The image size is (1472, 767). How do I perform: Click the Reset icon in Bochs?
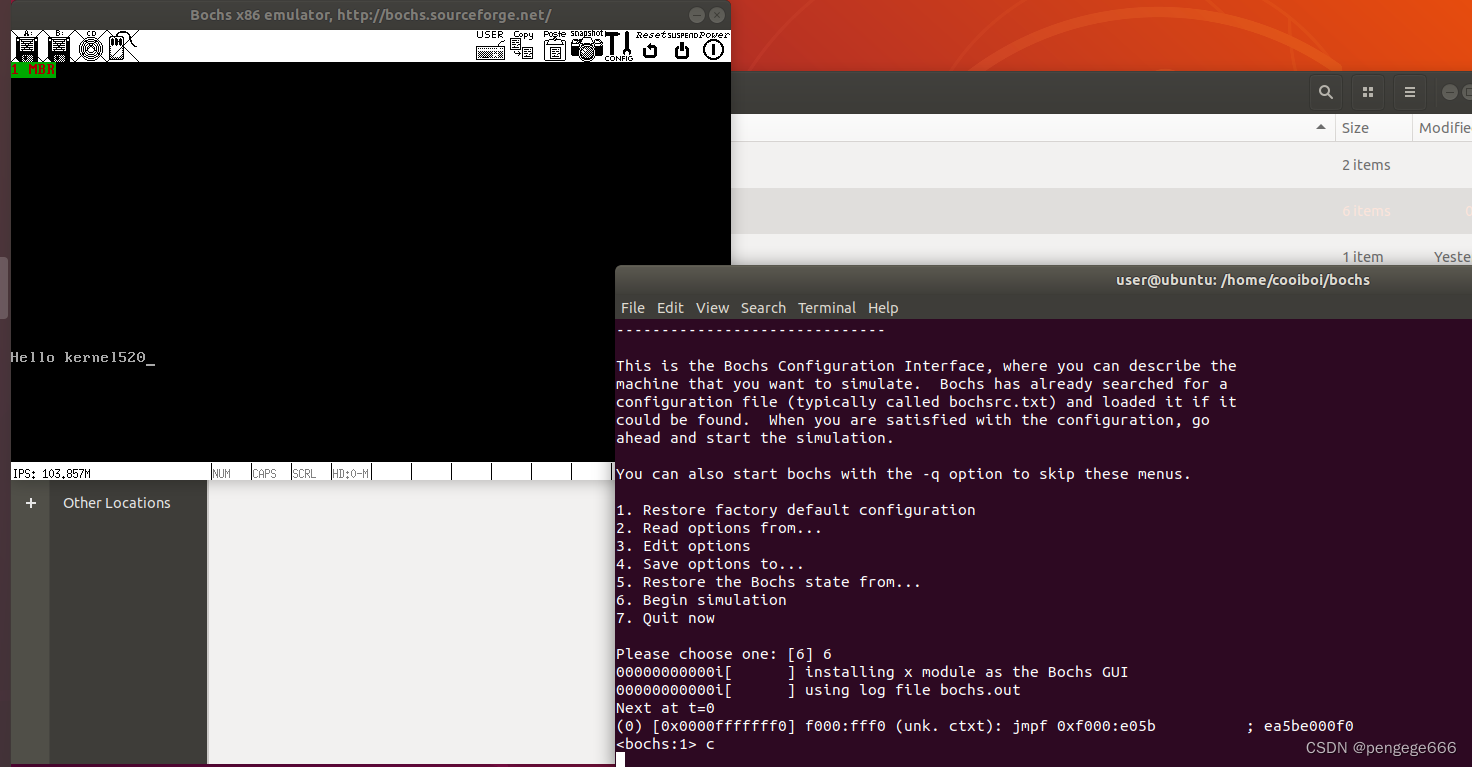pos(651,46)
